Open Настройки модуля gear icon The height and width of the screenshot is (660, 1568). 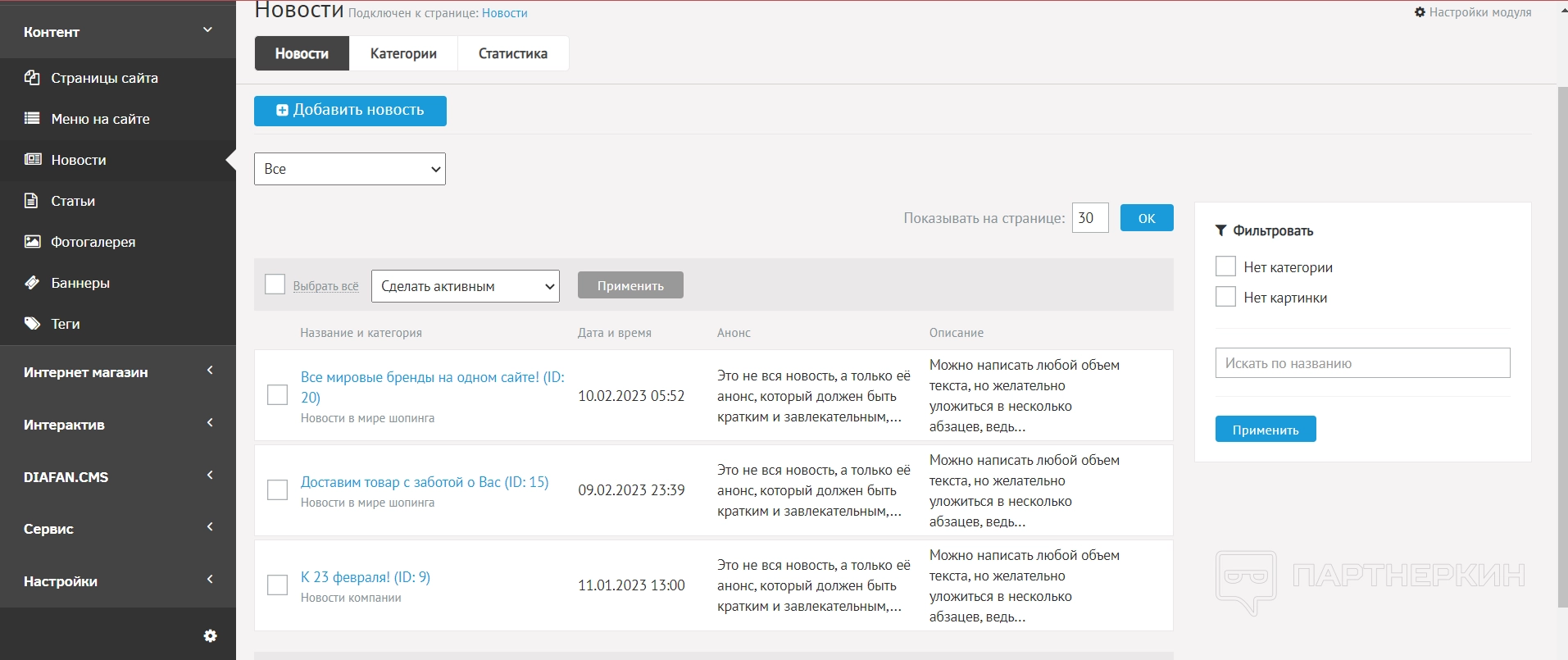click(x=1420, y=12)
